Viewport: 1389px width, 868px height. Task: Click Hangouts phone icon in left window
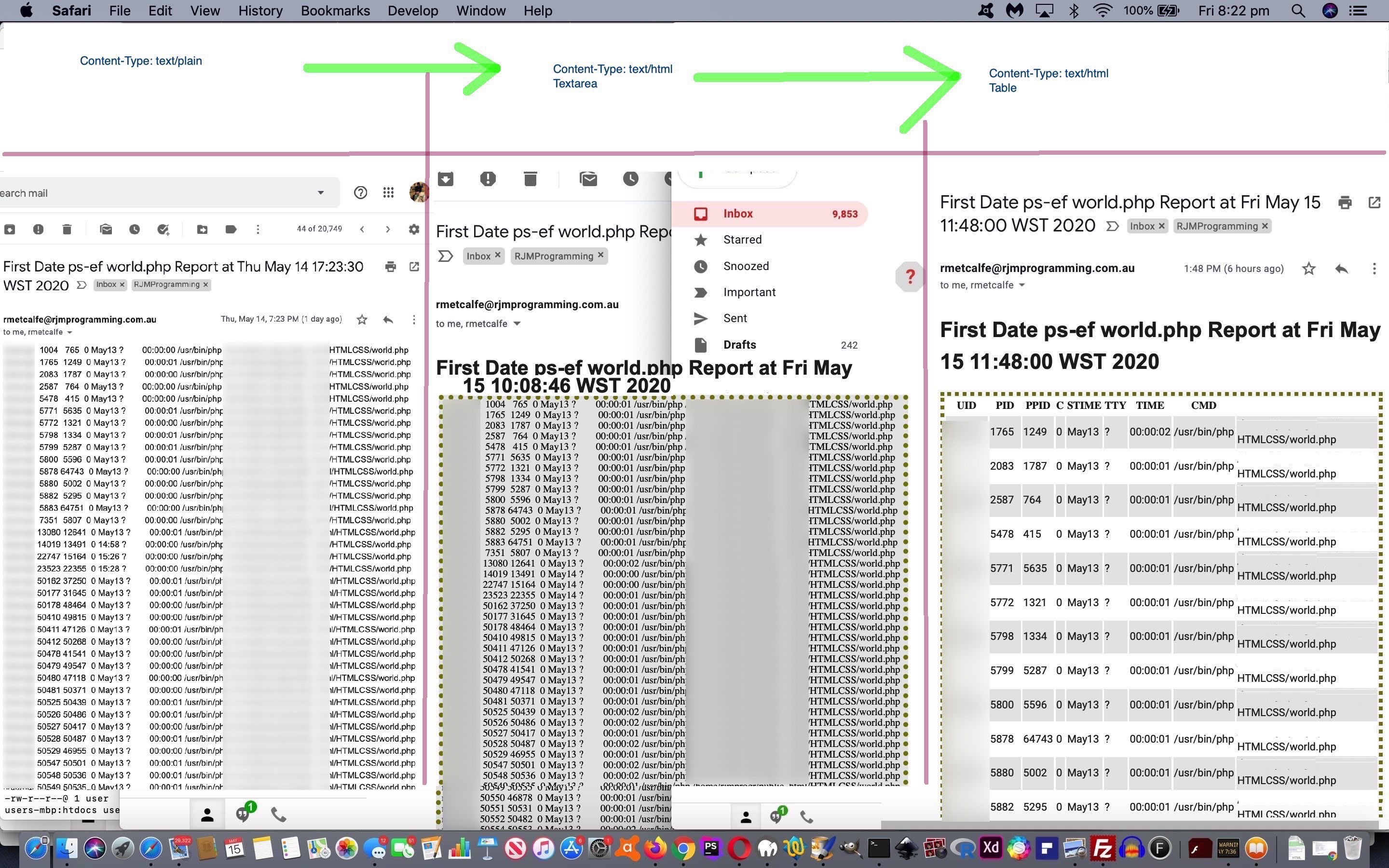(278, 814)
